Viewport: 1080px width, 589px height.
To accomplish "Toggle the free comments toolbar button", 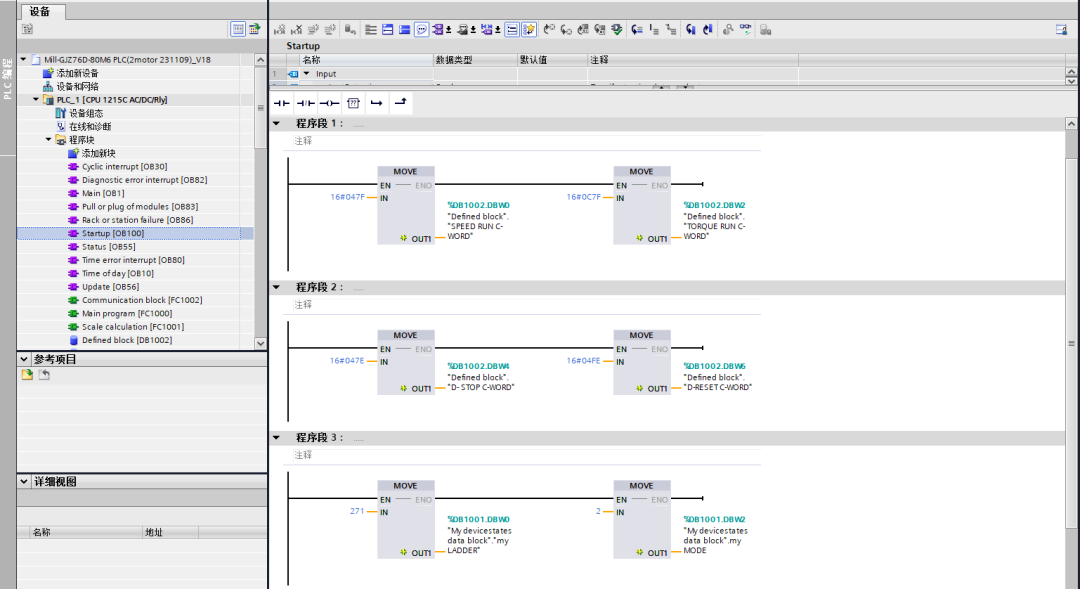I will pos(422,30).
